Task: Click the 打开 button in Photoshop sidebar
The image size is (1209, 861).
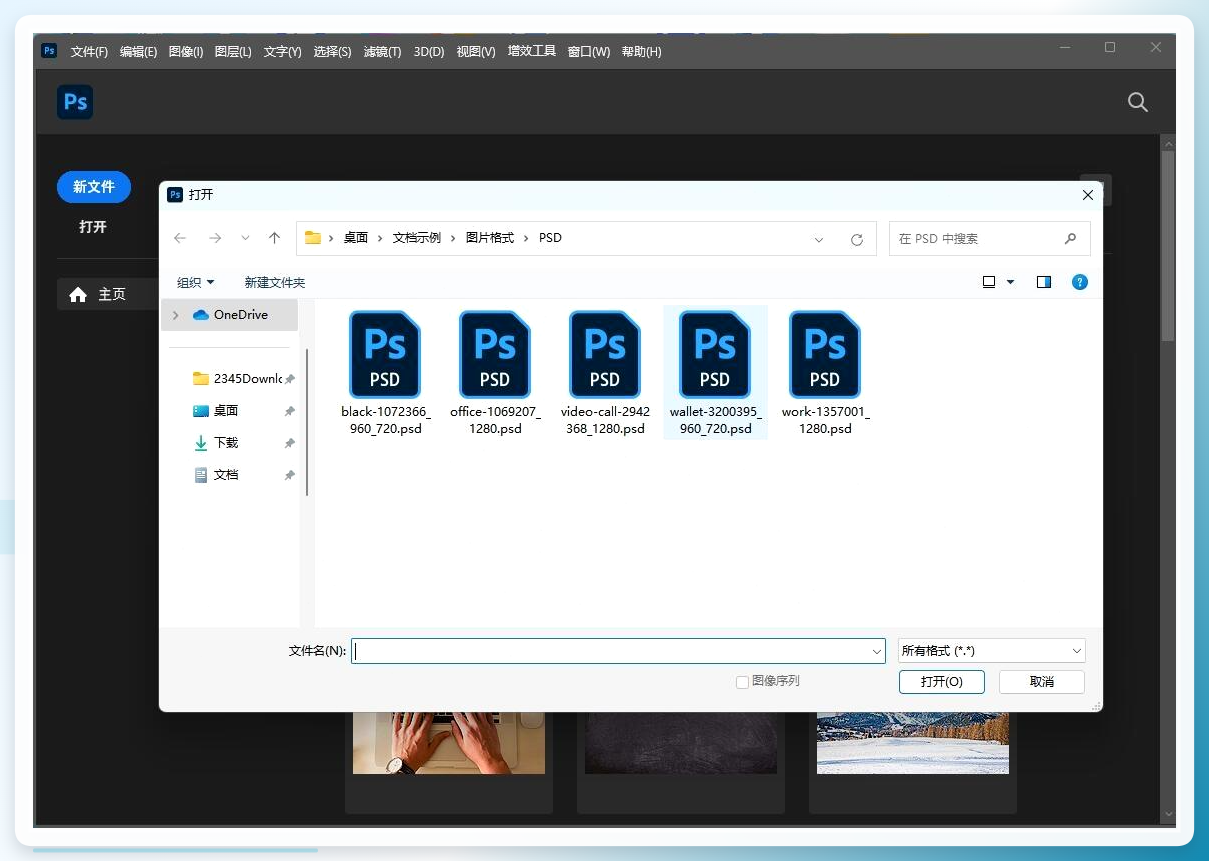Action: click(93, 227)
